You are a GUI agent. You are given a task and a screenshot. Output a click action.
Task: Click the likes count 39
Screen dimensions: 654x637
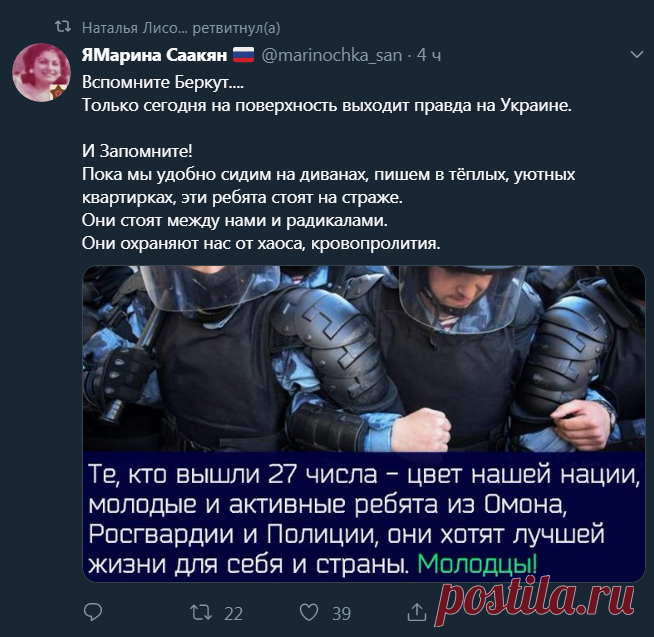click(341, 614)
